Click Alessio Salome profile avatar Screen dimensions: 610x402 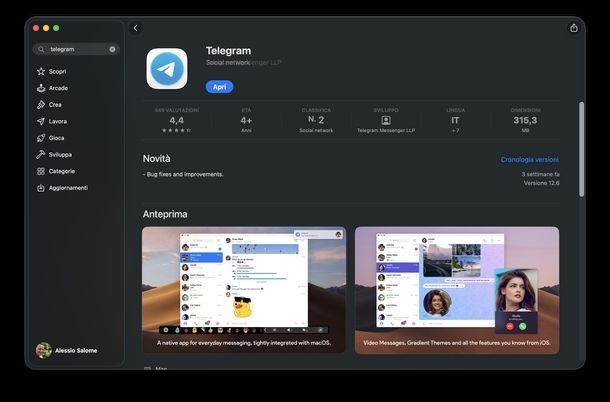44,350
